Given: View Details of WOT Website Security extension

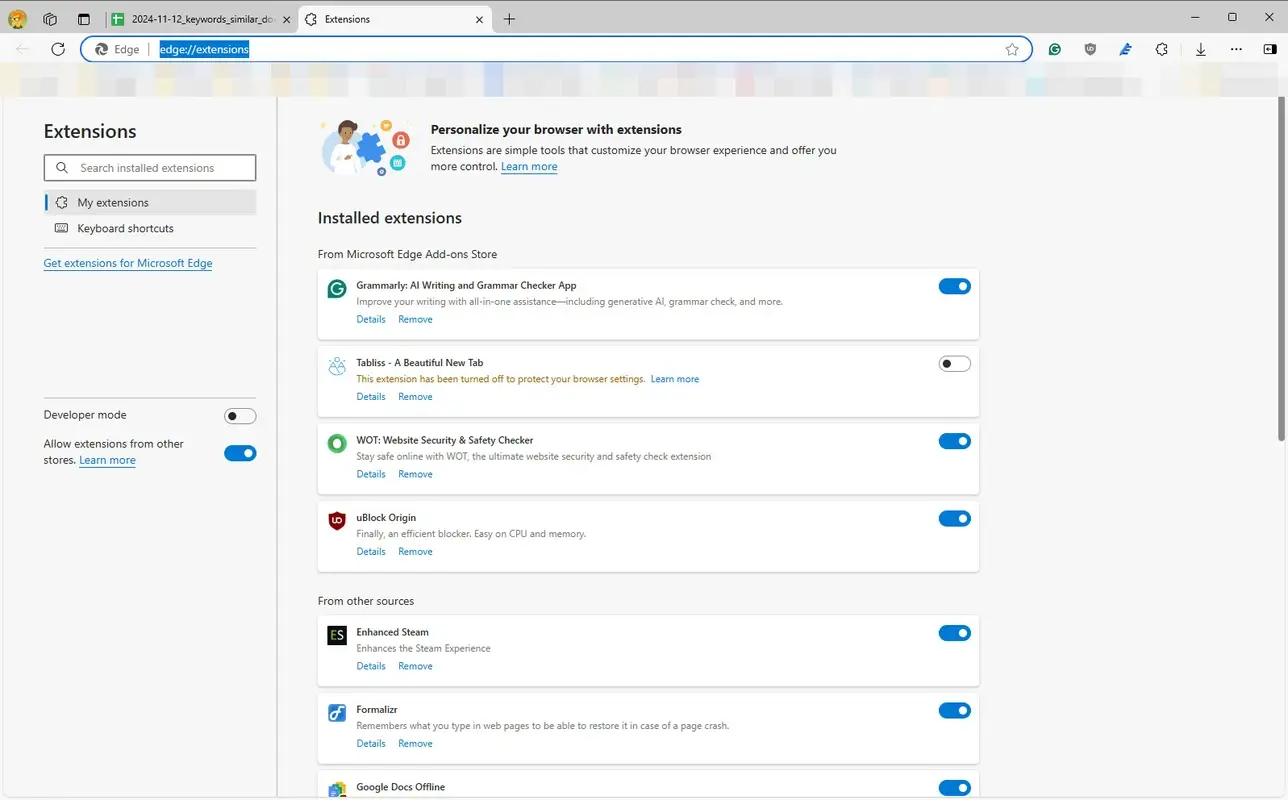Looking at the screenshot, I should point(371,473).
